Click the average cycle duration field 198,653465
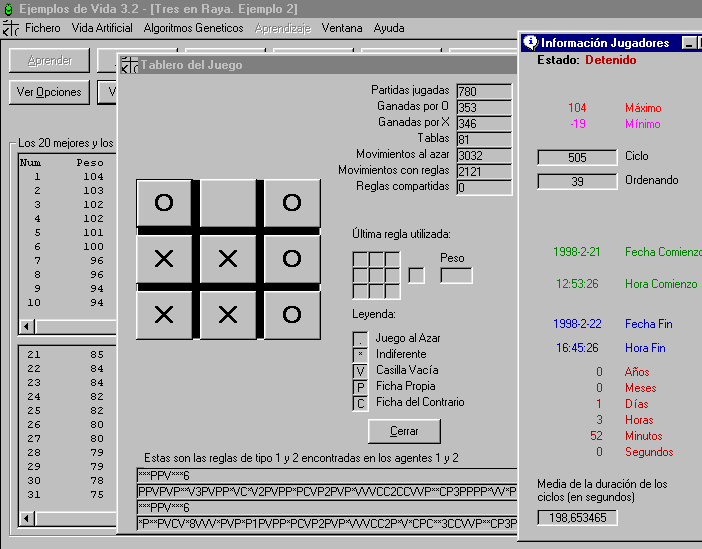The height and width of the screenshot is (549, 702). coord(577,518)
